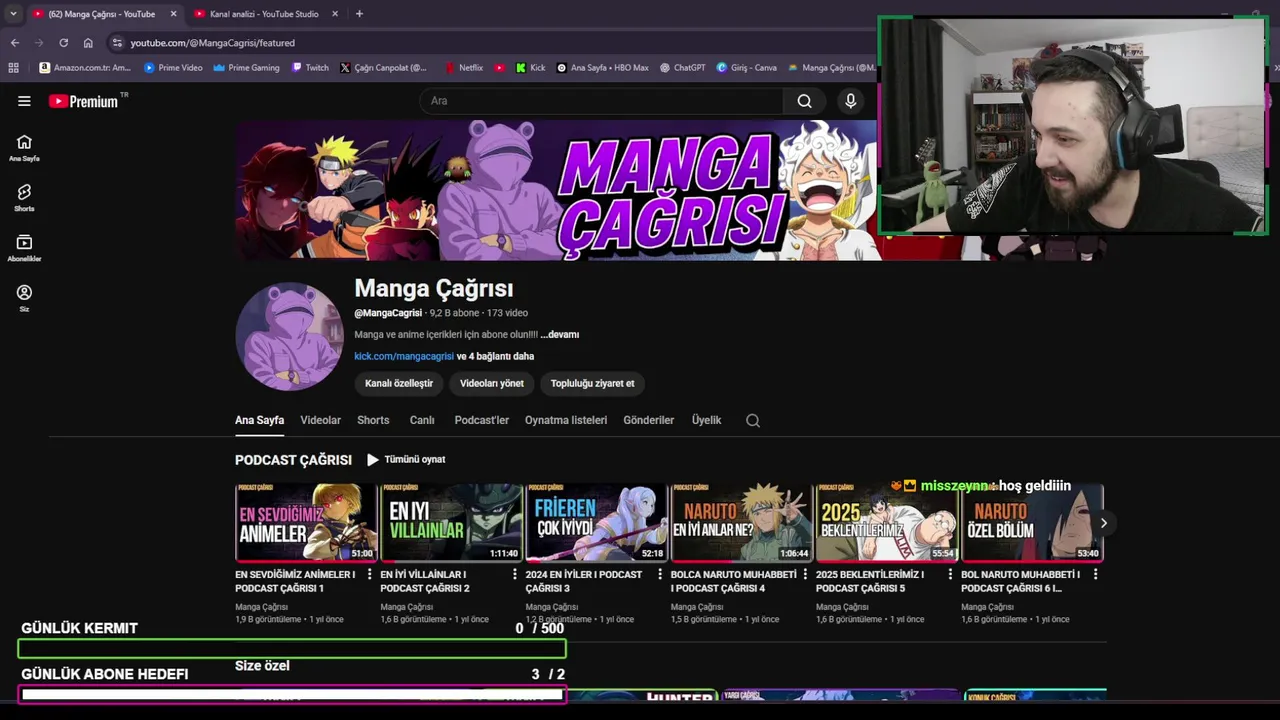
Task: Click the magnifier search button
Action: [804, 101]
